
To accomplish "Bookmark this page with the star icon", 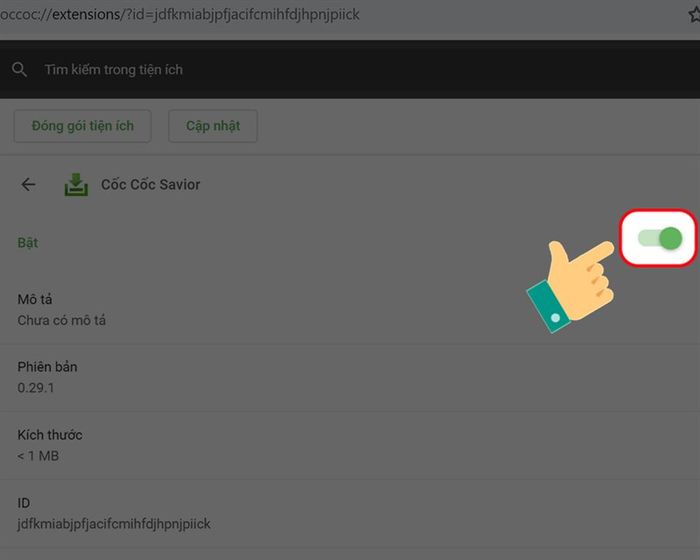I will [x=694, y=14].
